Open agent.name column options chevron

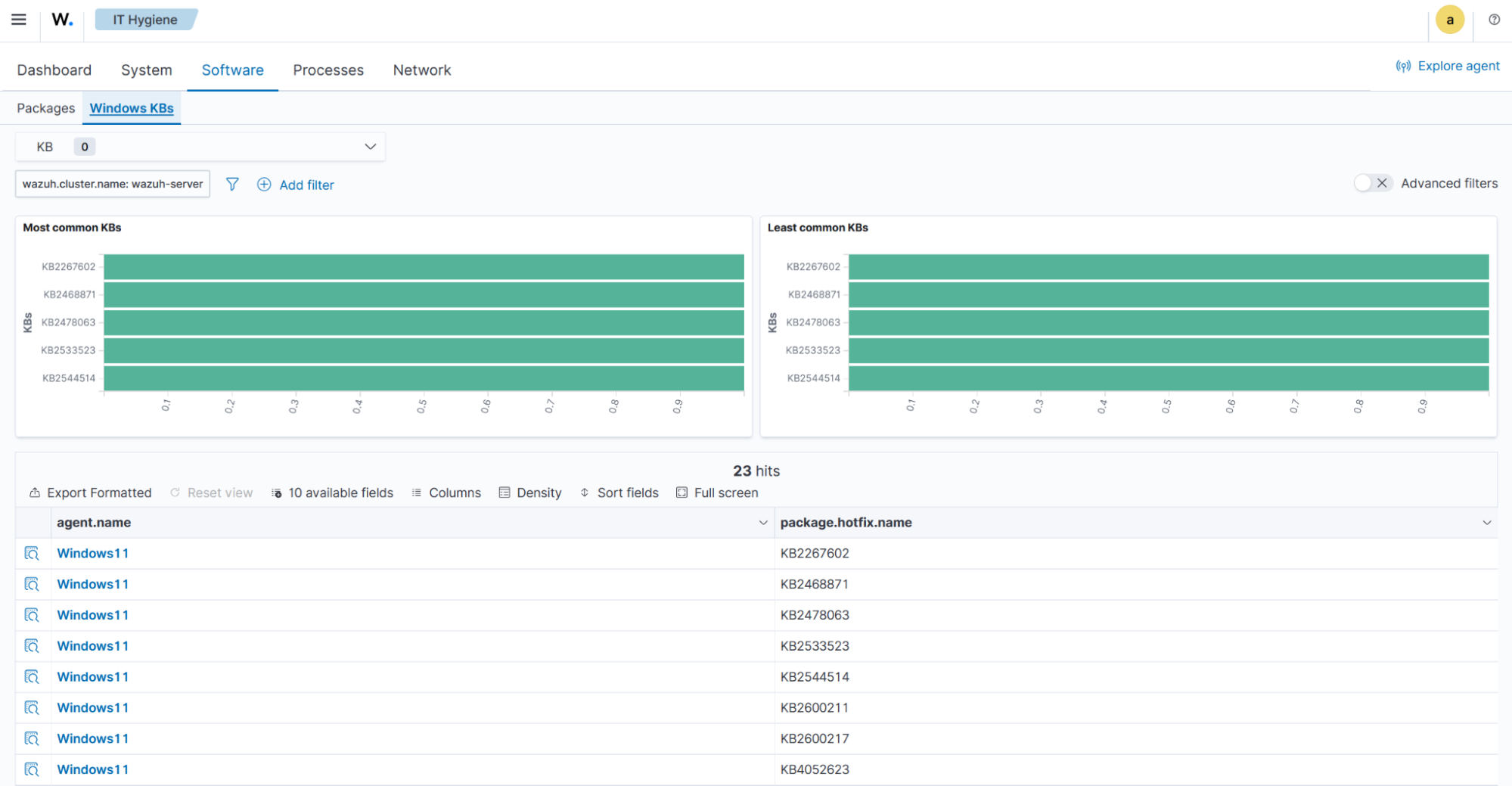point(762,523)
